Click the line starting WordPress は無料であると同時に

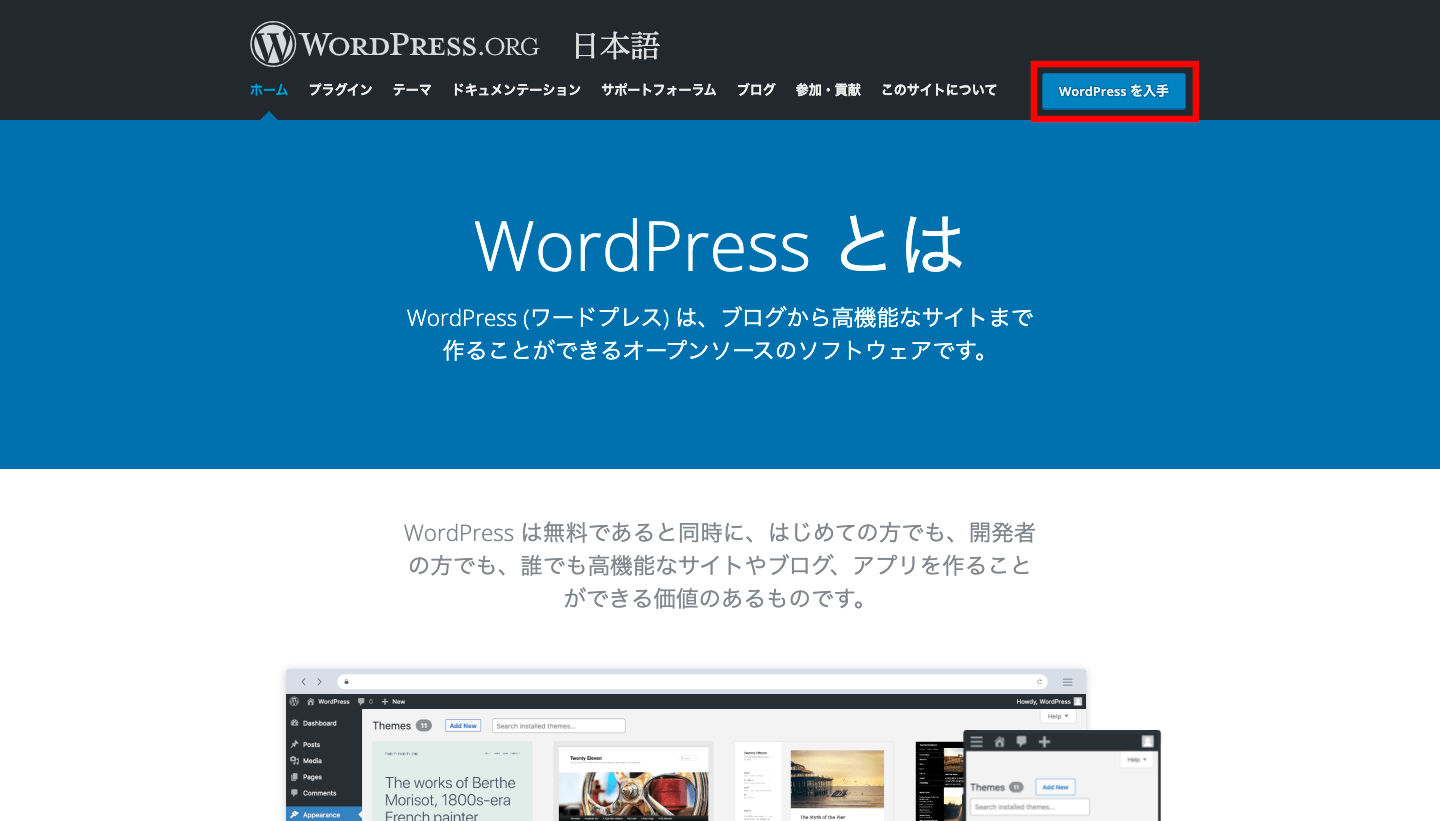[720, 532]
